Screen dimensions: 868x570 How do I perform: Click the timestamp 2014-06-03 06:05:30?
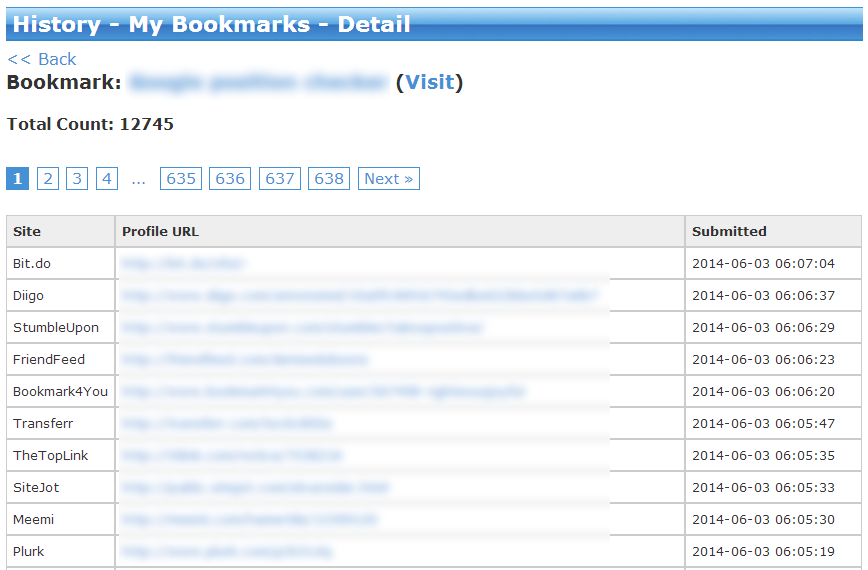[763, 520]
